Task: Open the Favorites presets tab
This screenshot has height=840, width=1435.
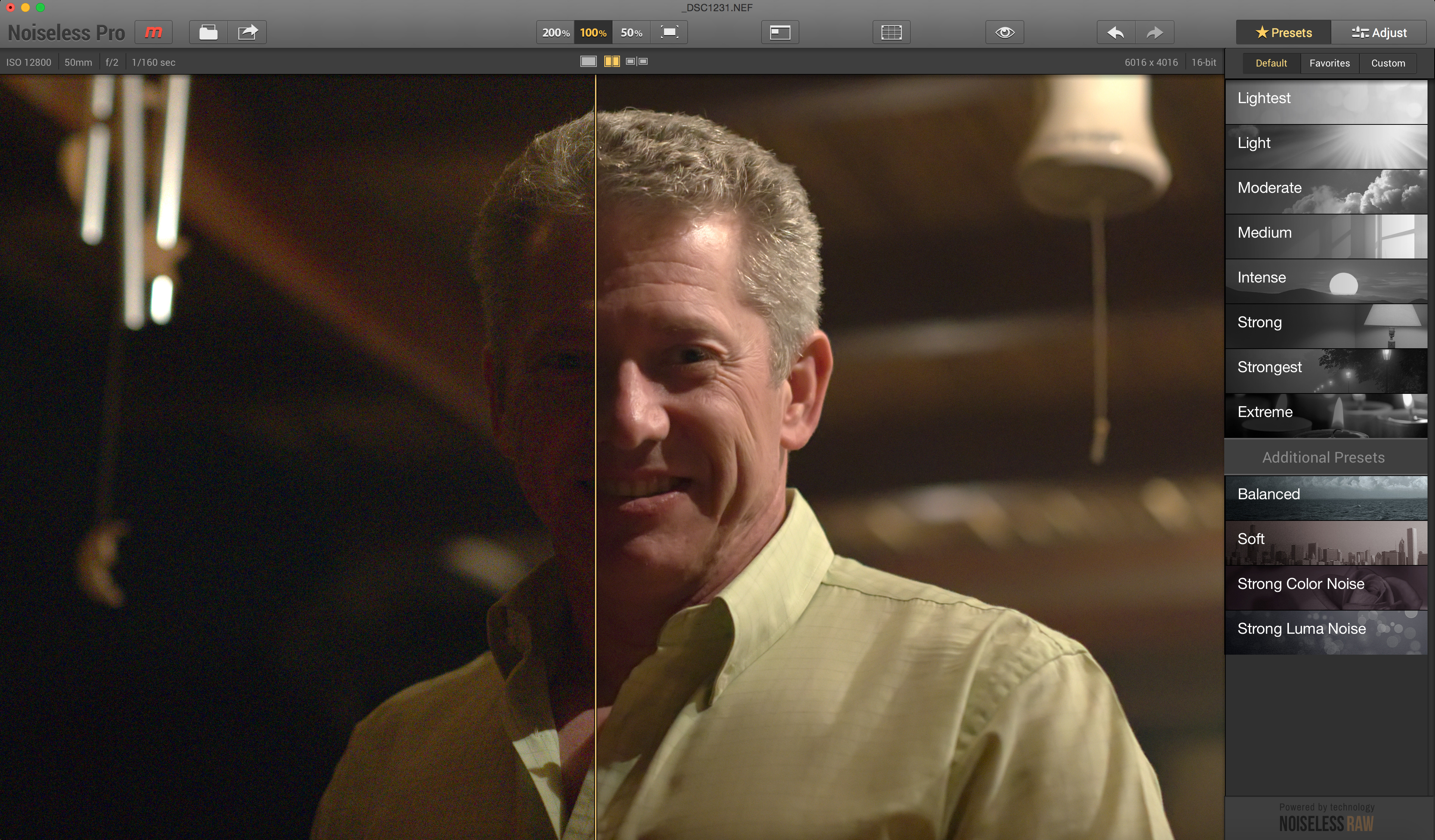Action: tap(1329, 63)
